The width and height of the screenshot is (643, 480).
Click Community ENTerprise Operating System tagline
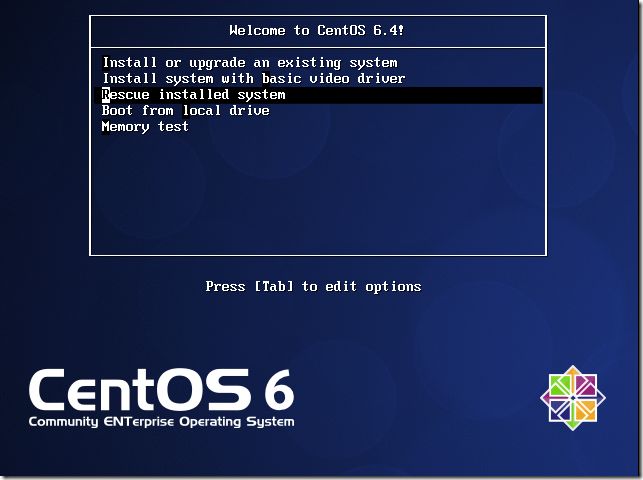(162, 422)
